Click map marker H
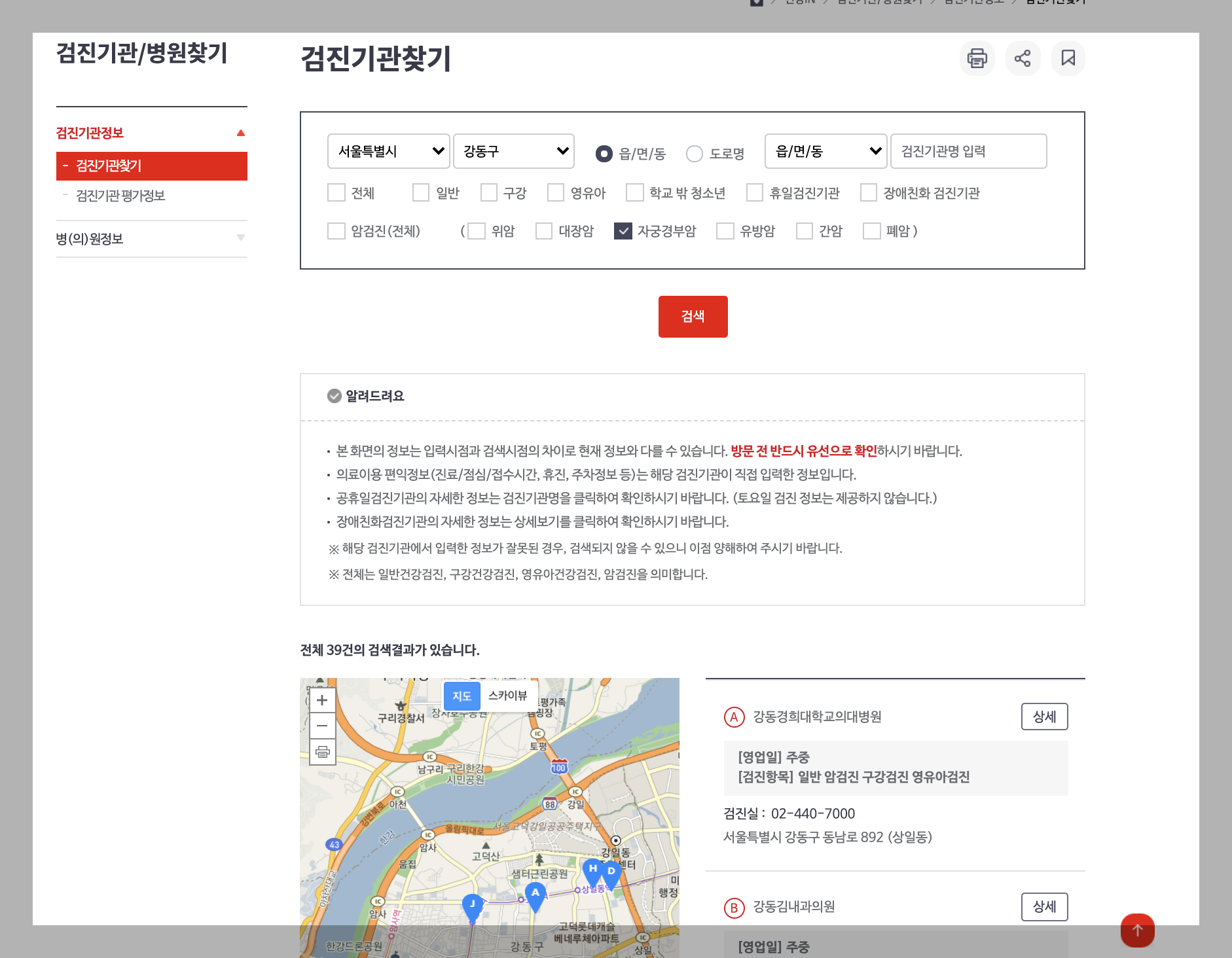This screenshot has height=958, width=1232. pyautogui.click(x=592, y=872)
